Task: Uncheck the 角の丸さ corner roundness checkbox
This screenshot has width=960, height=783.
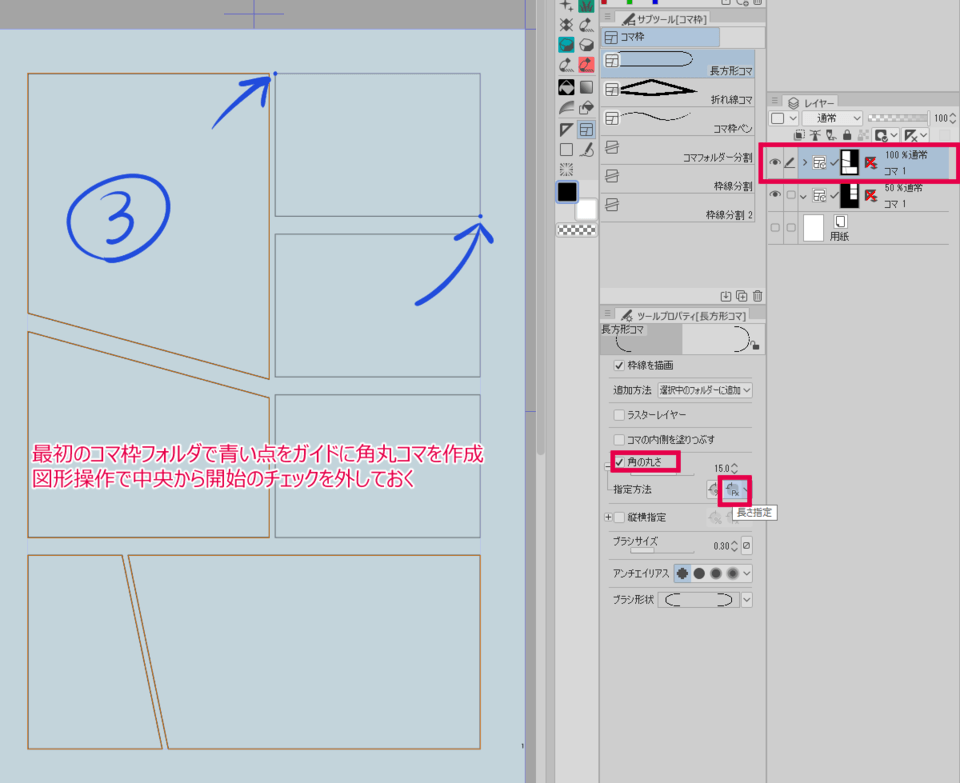Action: pos(619,463)
